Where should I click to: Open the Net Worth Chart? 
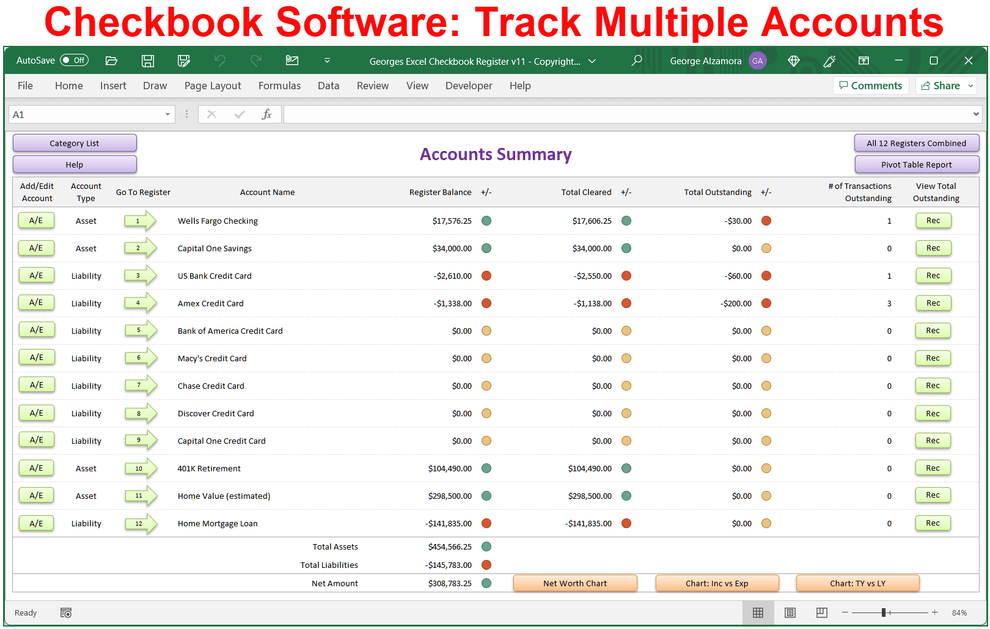575,582
